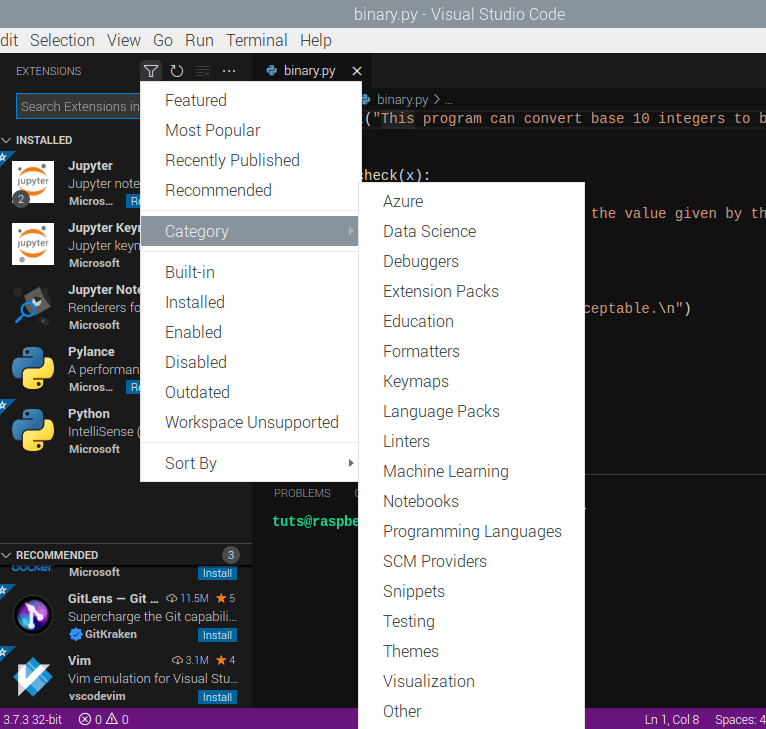Viewport: 766px width, 729px height.
Task: Select the Education category
Action: pyautogui.click(x=471, y=321)
